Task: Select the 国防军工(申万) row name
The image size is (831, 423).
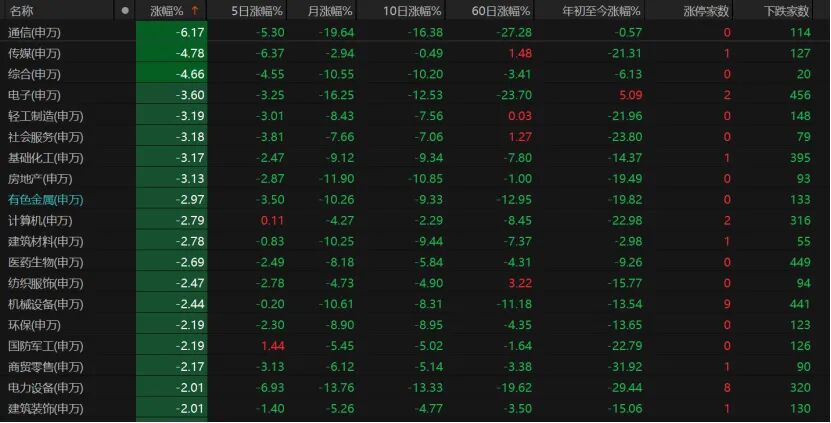Action: 46,346
